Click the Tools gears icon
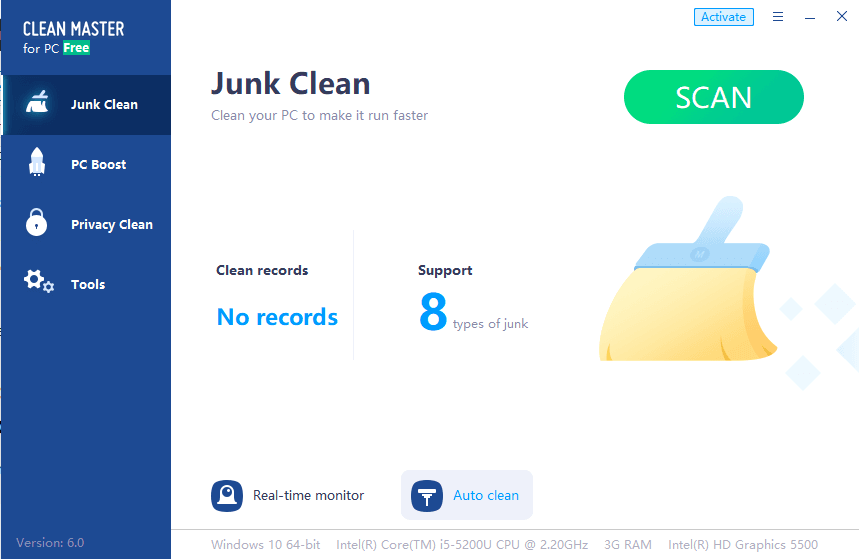The width and height of the screenshot is (859, 559). pyautogui.click(x=38, y=283)
